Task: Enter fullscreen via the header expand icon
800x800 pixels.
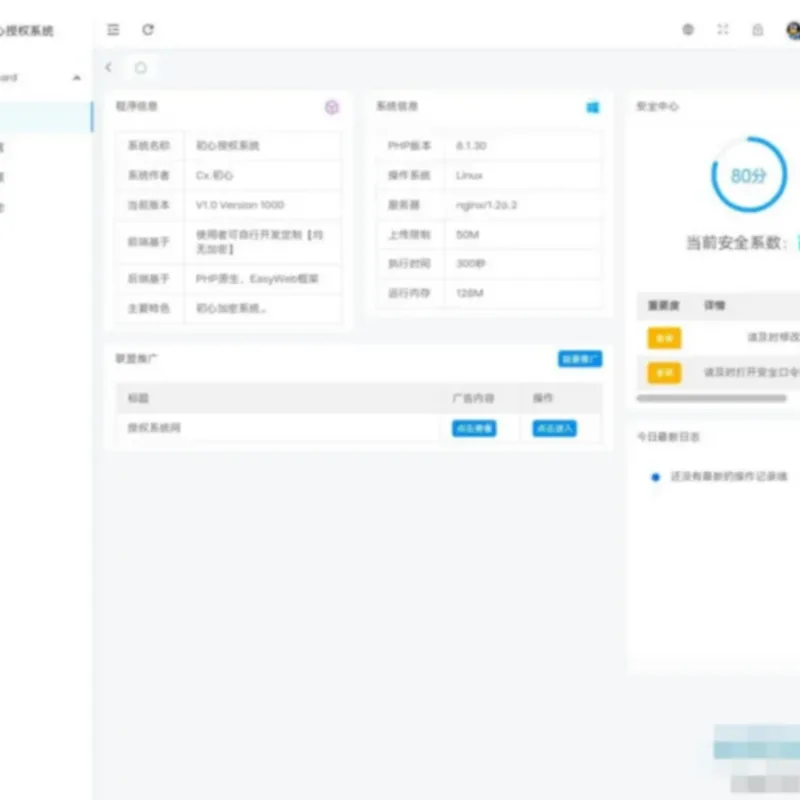Action: tap(722, 30)
